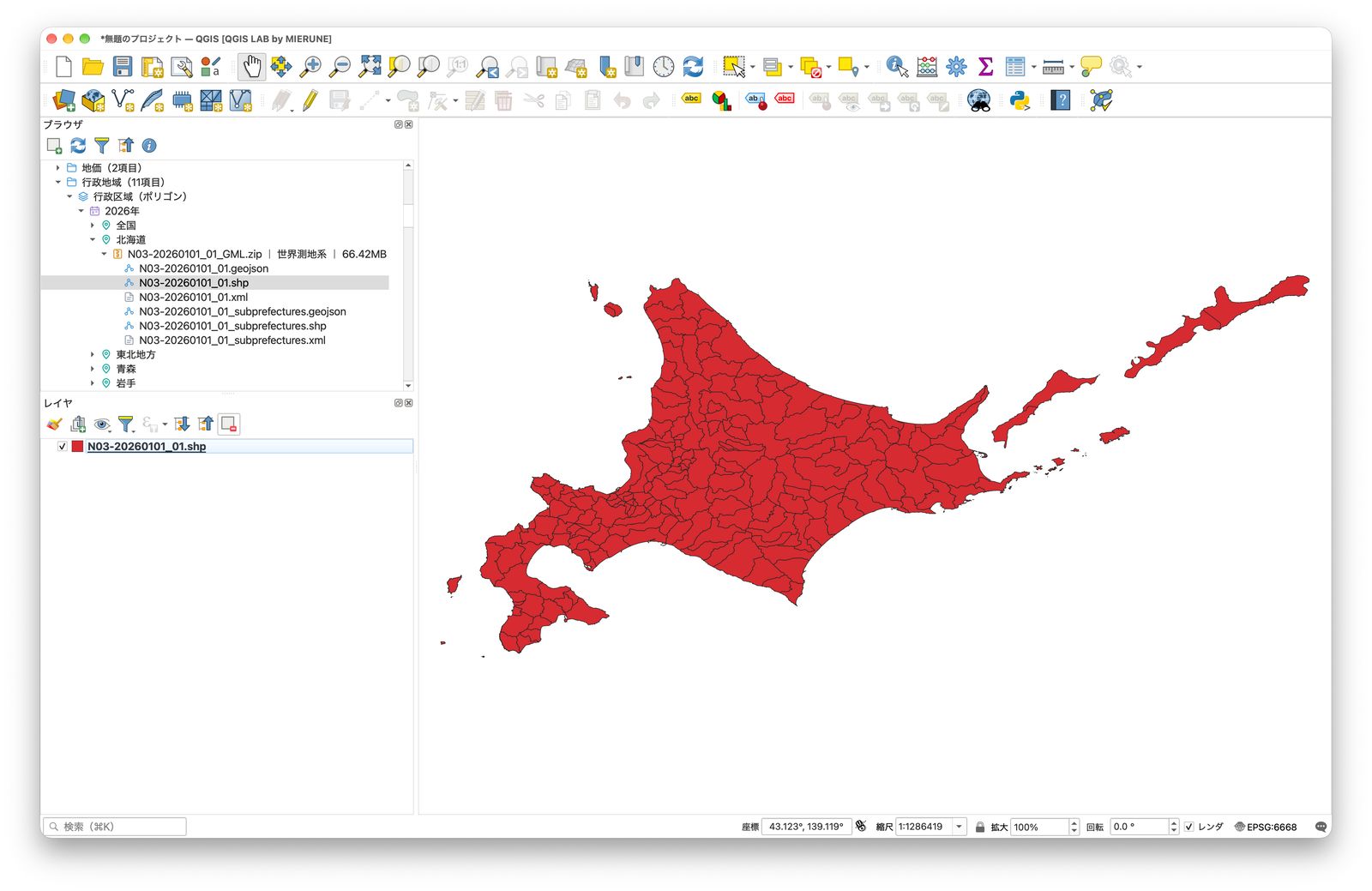Expand the 地価（2項目） folder

pos(58,168)
